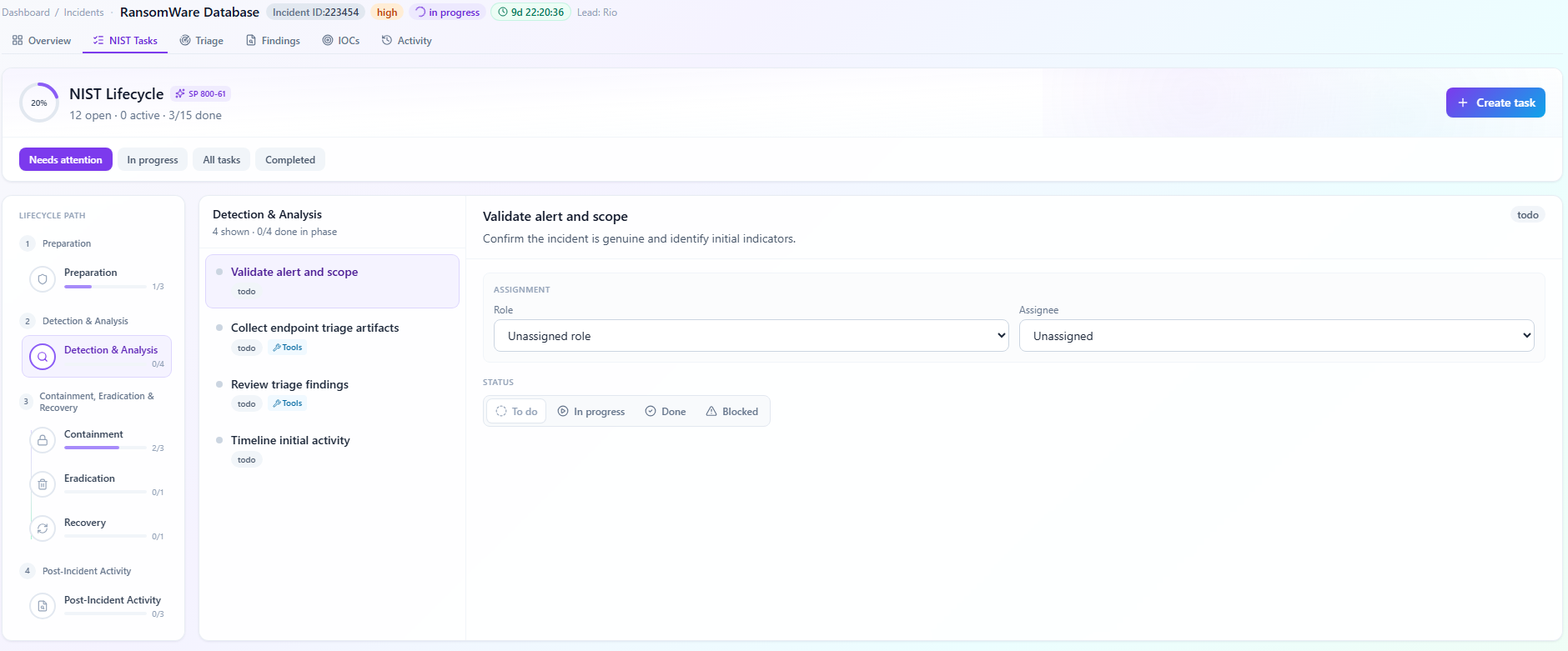Click the Tools tag under Collect endpoint triage artifacts
This screenshot has width=1568, height=651.
(x=288, y=348)
